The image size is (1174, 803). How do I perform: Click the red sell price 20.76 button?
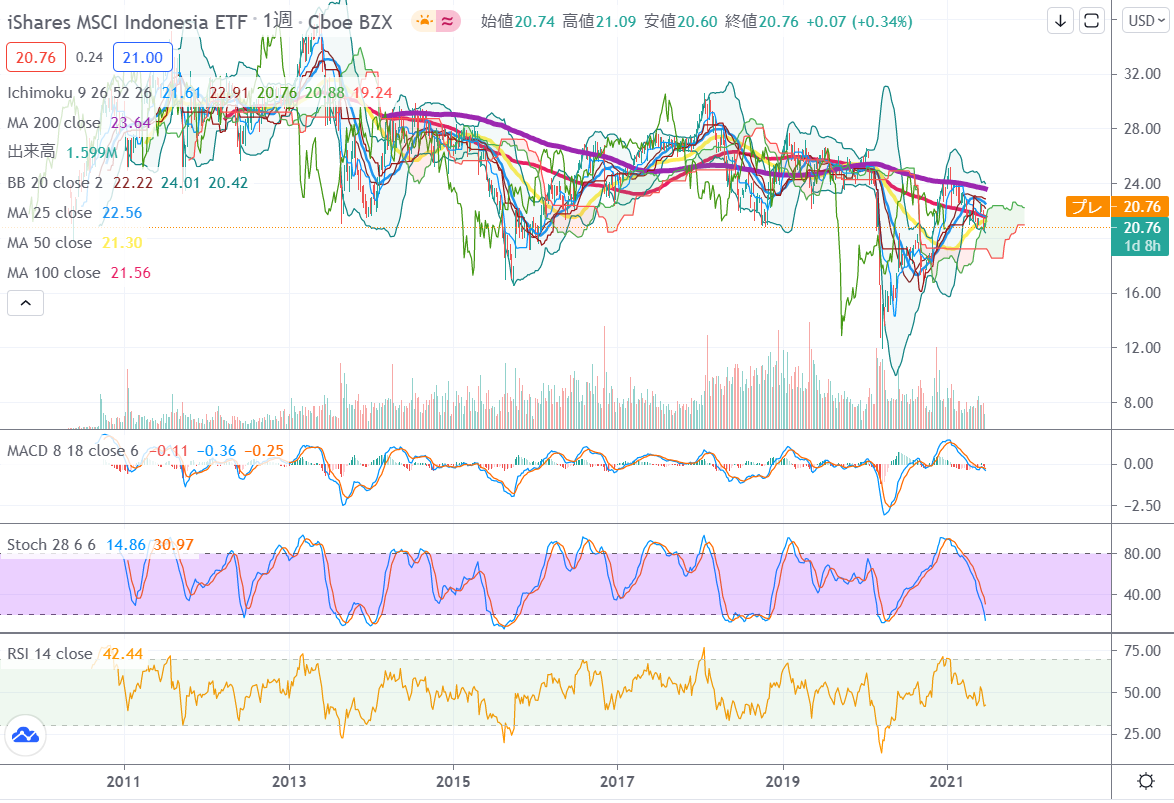[x=36, y=58]
